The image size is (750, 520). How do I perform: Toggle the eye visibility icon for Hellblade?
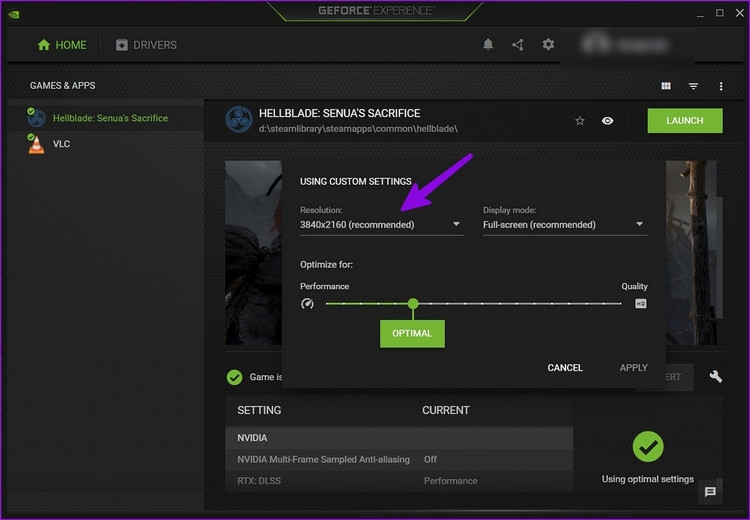[x=607, y=121]
